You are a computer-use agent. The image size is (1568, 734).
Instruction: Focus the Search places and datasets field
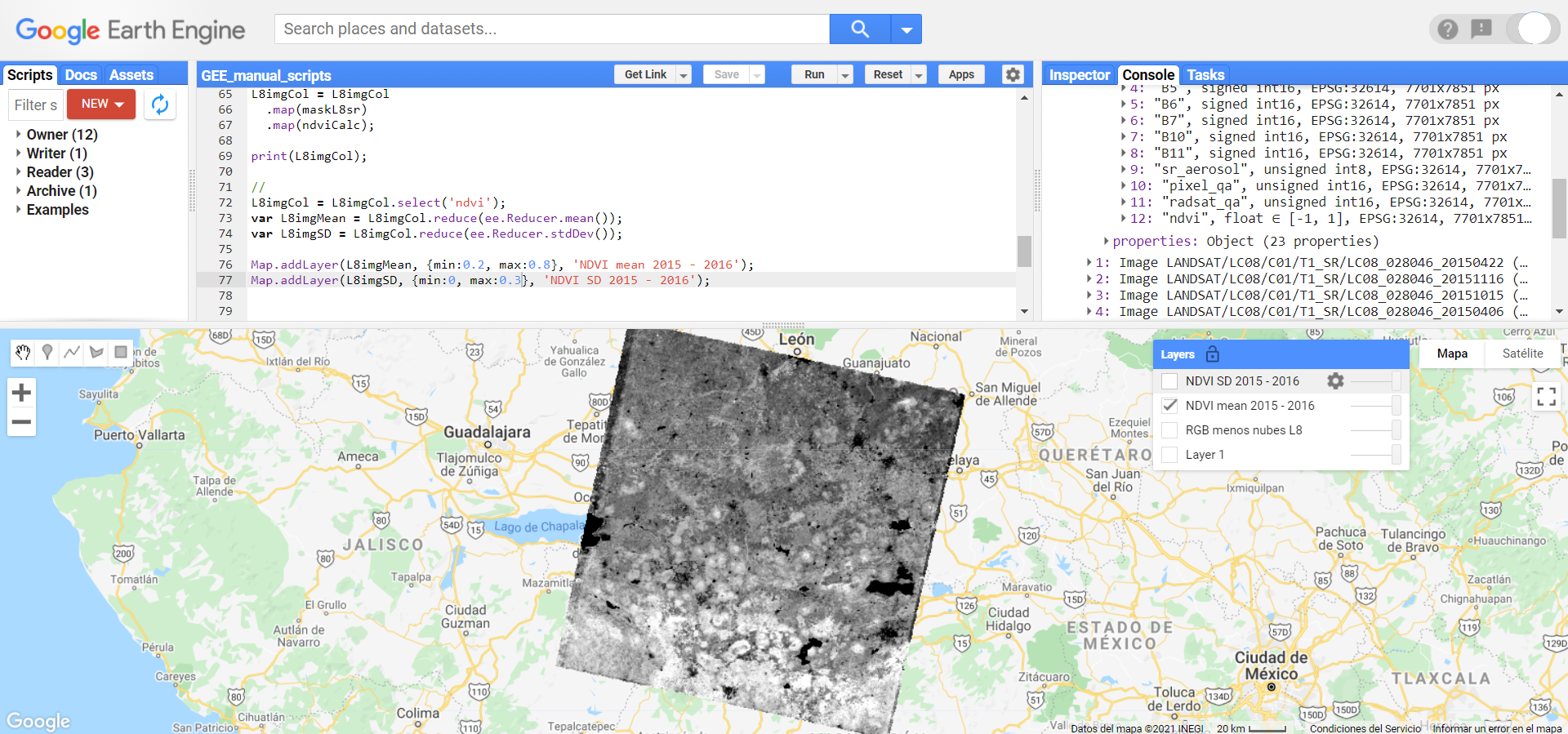(552, 29)
